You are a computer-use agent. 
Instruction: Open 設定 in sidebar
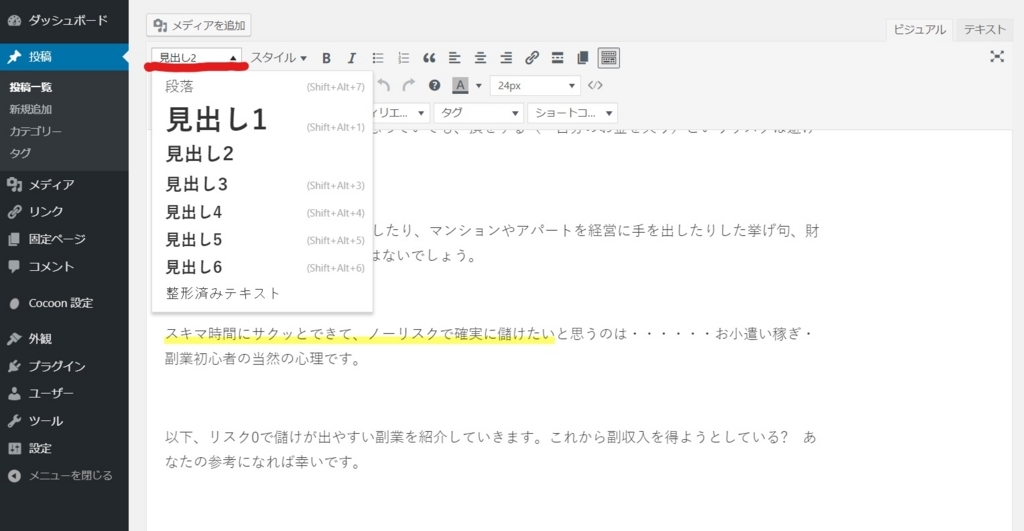pyautogui.click(x=64, y=449)
